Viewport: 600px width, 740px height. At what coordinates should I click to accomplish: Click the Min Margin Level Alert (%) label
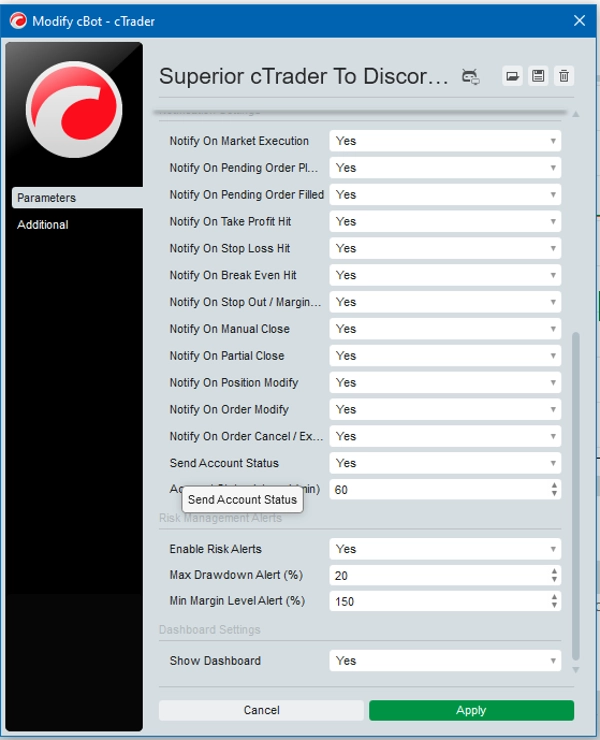click(x=237, y=601)
